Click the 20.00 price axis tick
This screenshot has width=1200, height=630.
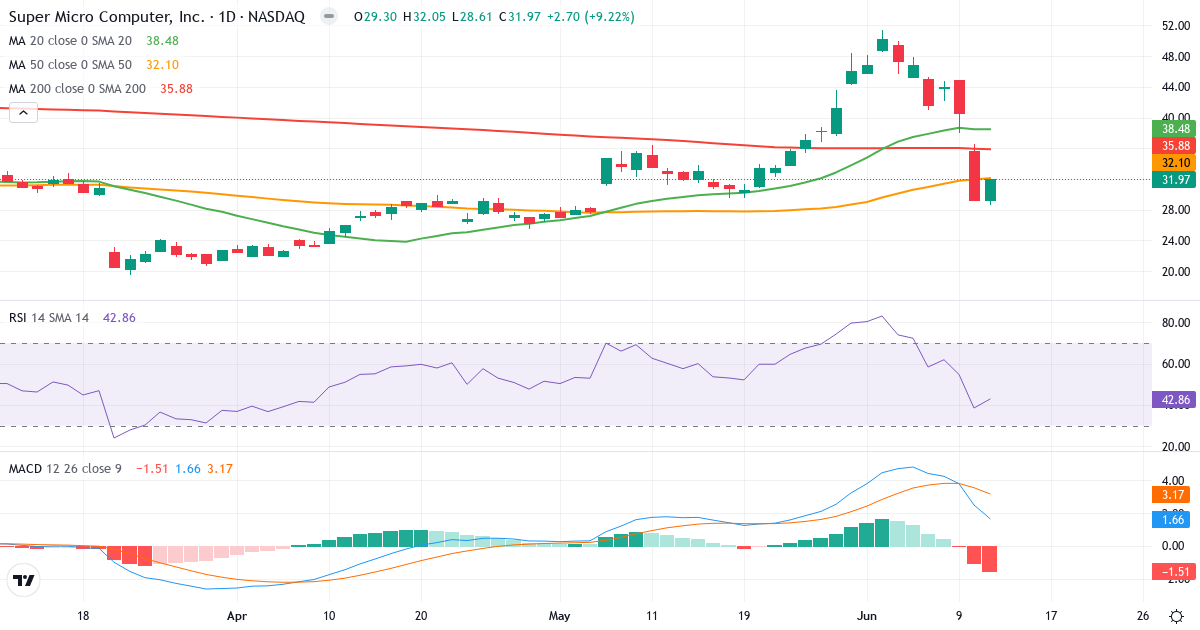pos(1174,272)
